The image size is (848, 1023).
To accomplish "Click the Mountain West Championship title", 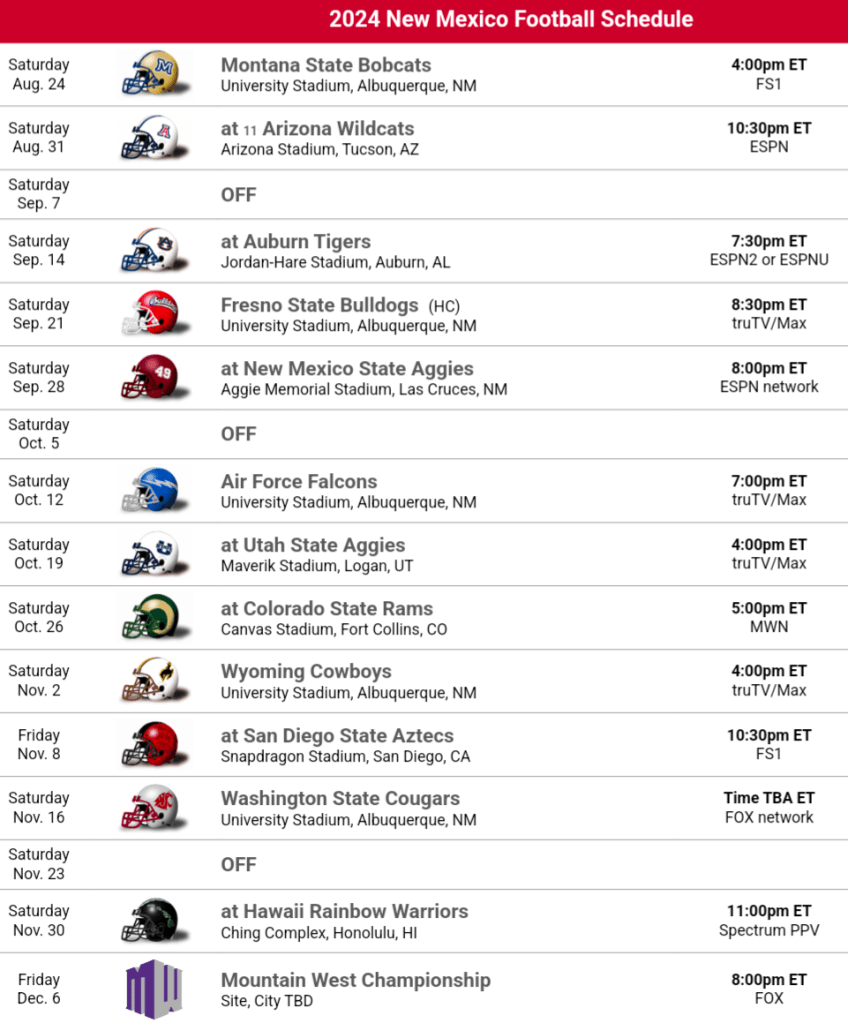I will (x=355, y=980).
